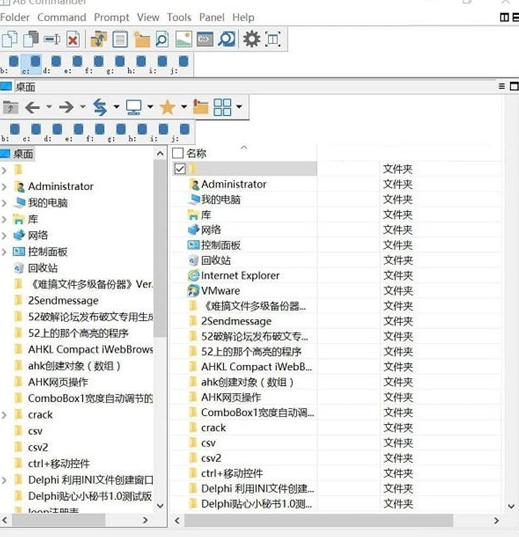Click the New Folder toolbar icon
Image resolution: width=519 pixels, height=537 pixels.
[141, 39]
